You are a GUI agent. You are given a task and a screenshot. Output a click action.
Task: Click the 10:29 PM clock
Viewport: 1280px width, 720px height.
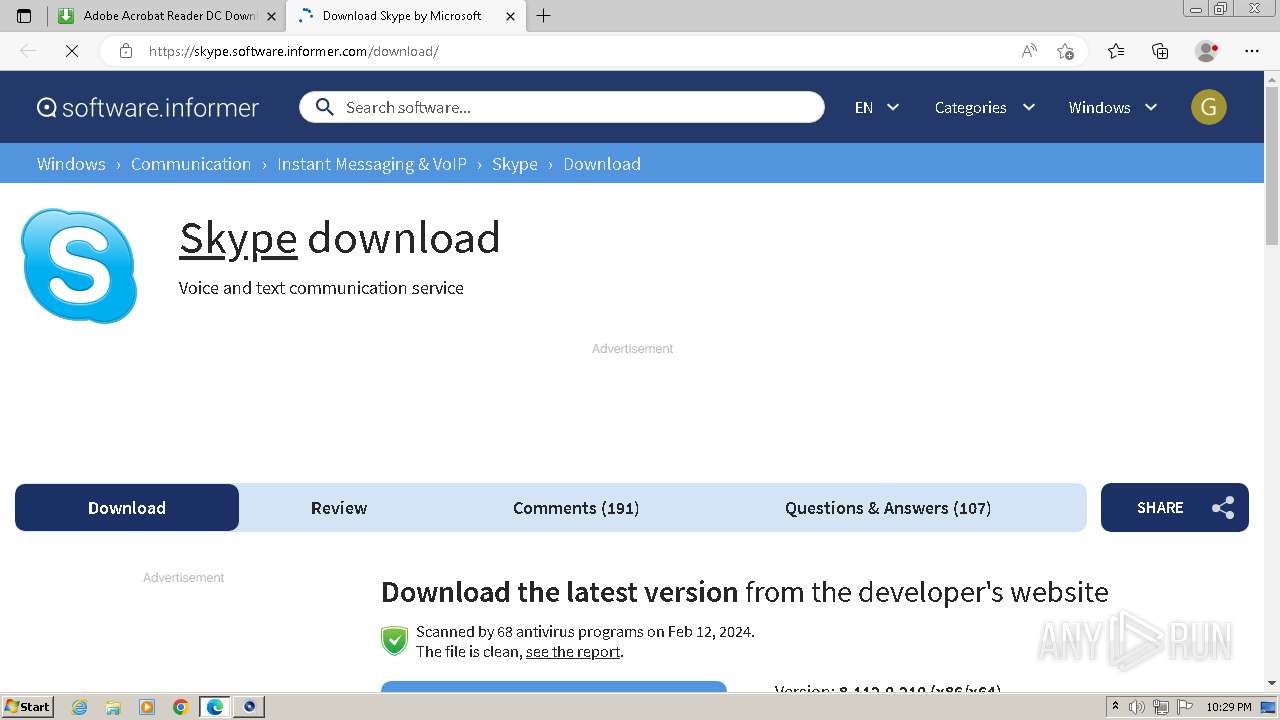[1228, 707]
